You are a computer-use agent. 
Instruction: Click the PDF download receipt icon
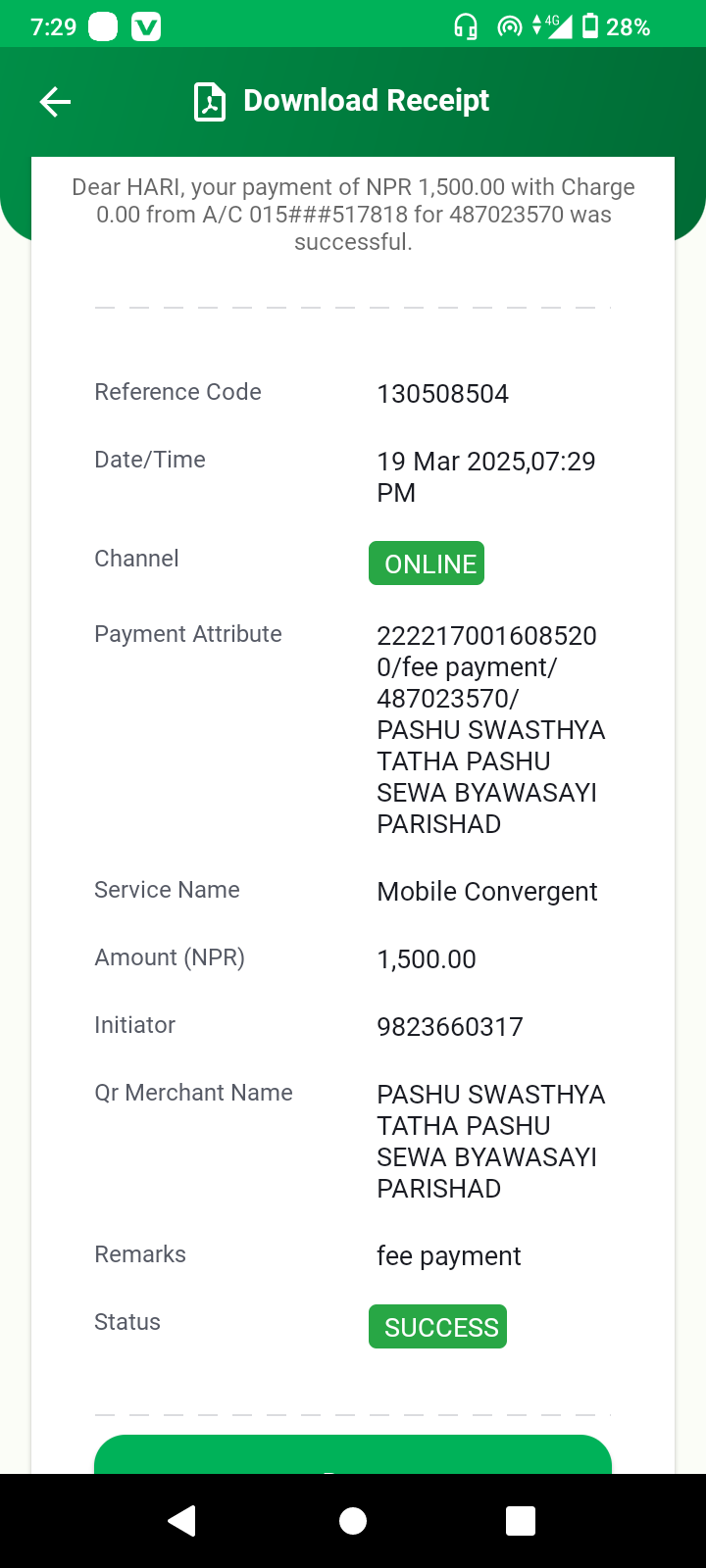[210, 102]
